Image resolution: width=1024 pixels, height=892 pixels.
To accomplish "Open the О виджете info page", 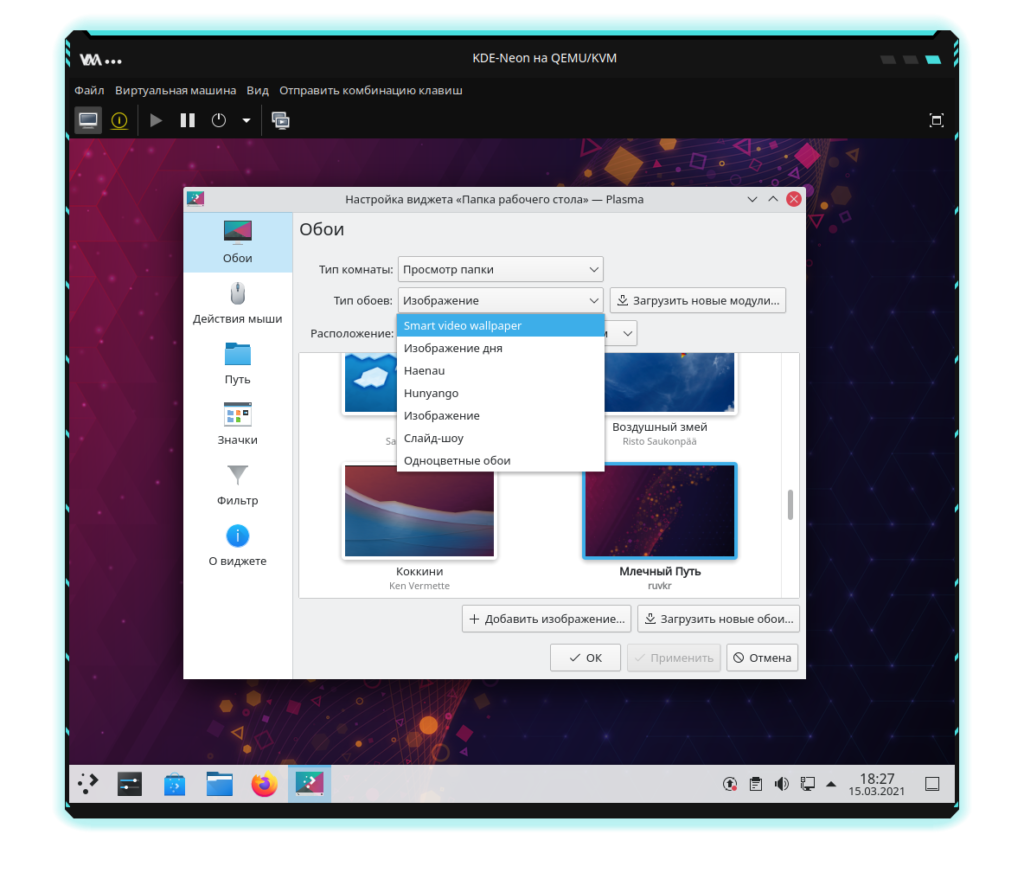I will [x=237, y=546].
